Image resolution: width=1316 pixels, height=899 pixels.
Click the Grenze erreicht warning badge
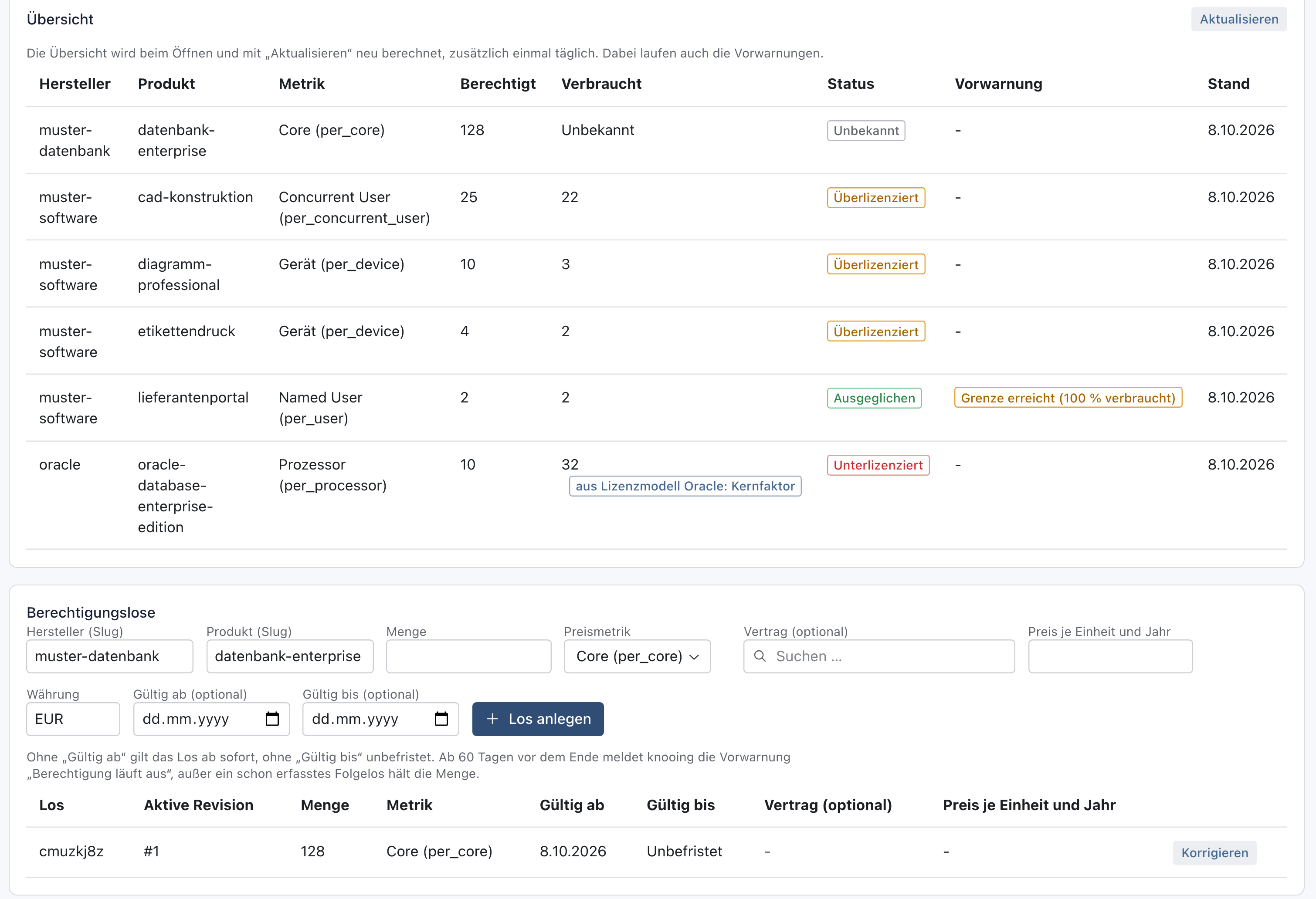point(1068,398)
